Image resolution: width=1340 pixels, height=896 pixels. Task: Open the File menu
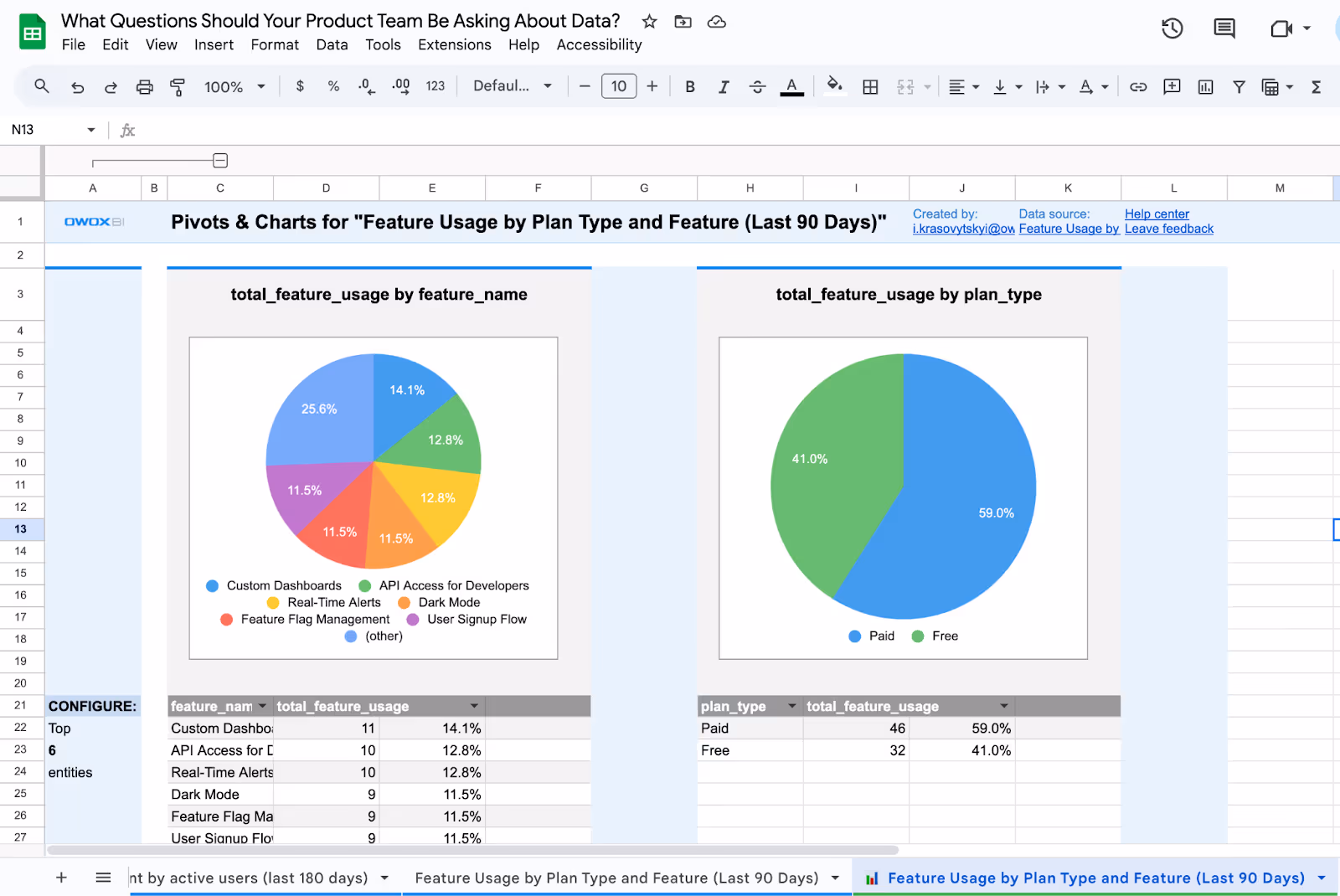(x=74, y=44)
